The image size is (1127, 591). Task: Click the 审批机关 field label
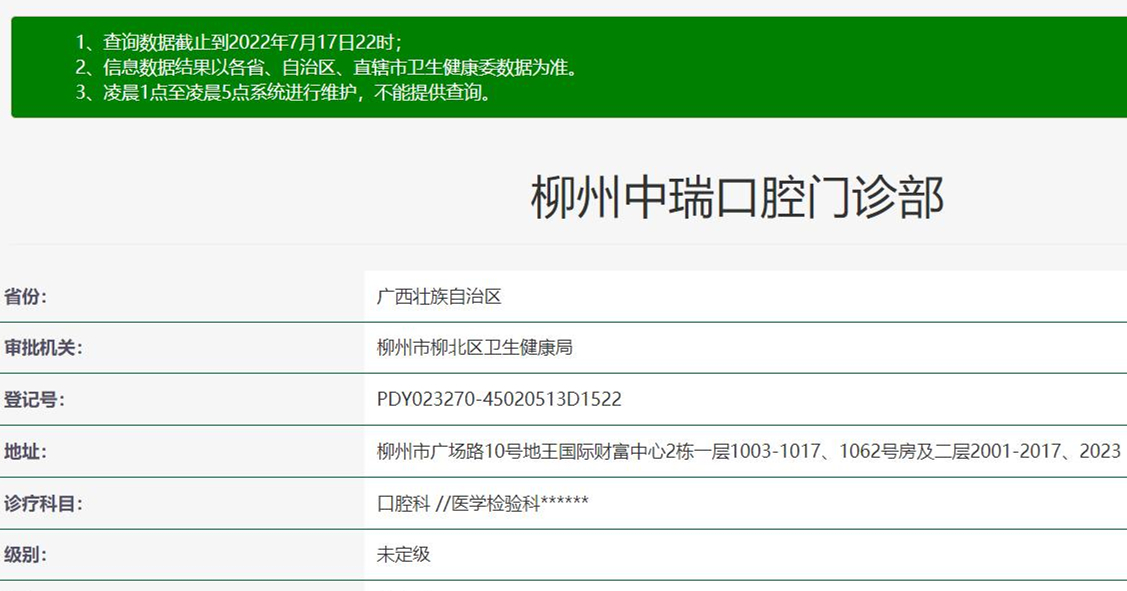point(43,348)
